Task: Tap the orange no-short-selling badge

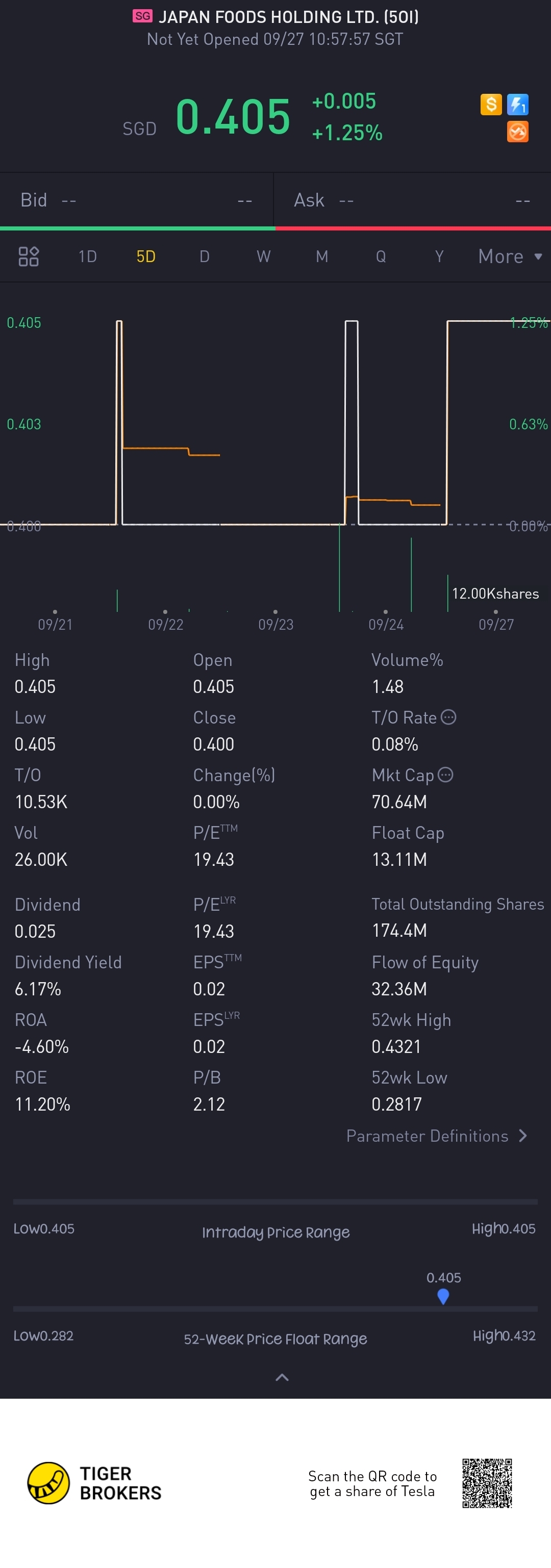Action: click(x=517, y=132)
